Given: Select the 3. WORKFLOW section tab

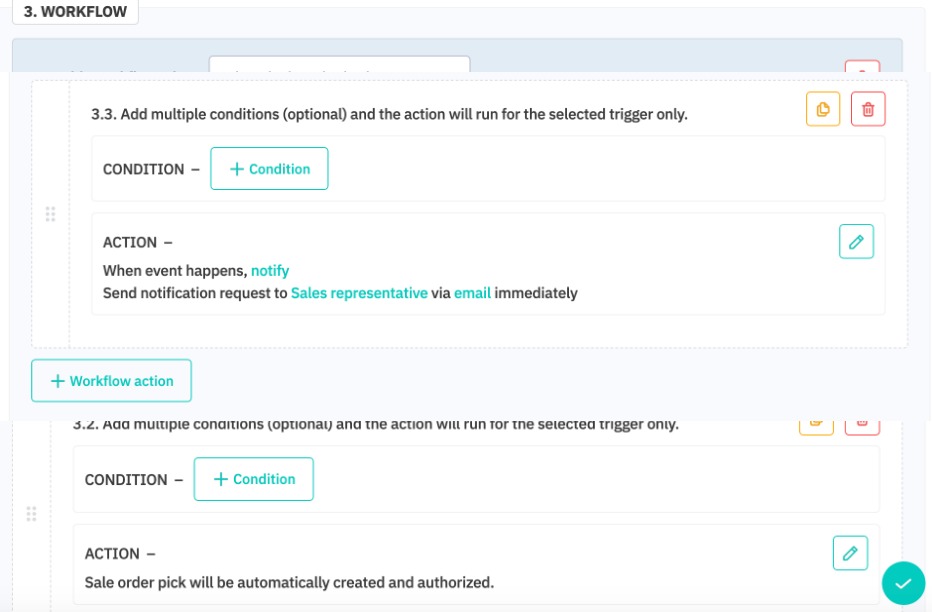Looking at the screenshot, I should tap(75, 12).
